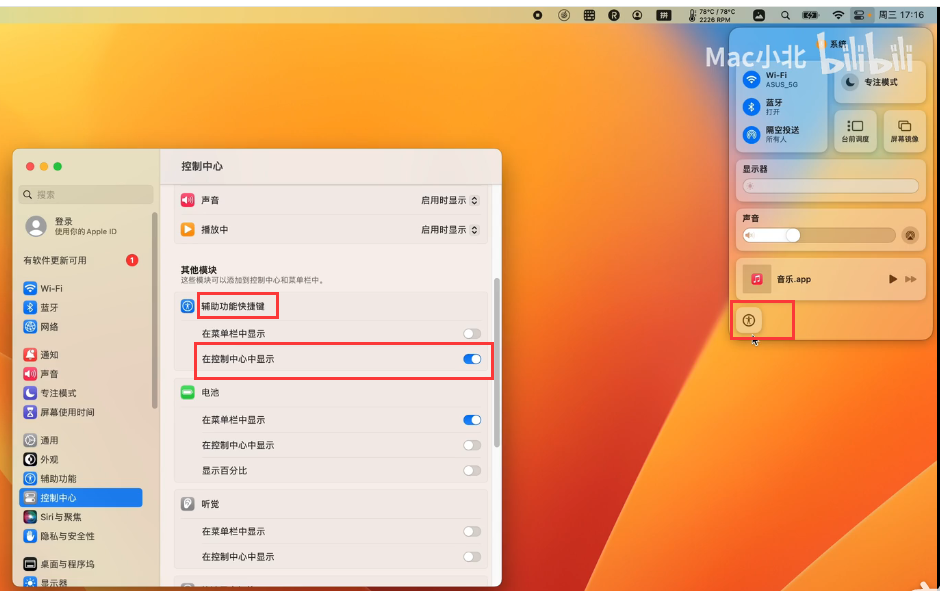Select Wi-Fi in the settings sidebar

[81, 288]
